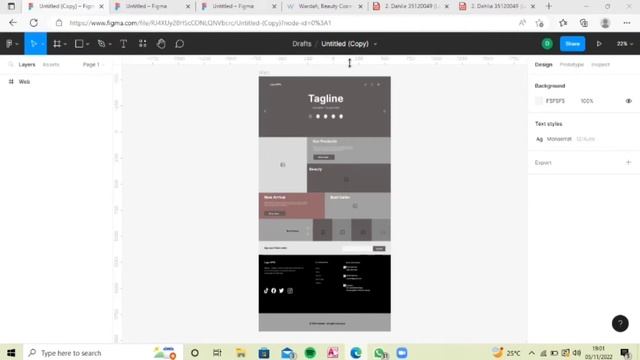Click the background color swatch
The image size is (640, 360).
pyautogui.click(x=539, y=101)
